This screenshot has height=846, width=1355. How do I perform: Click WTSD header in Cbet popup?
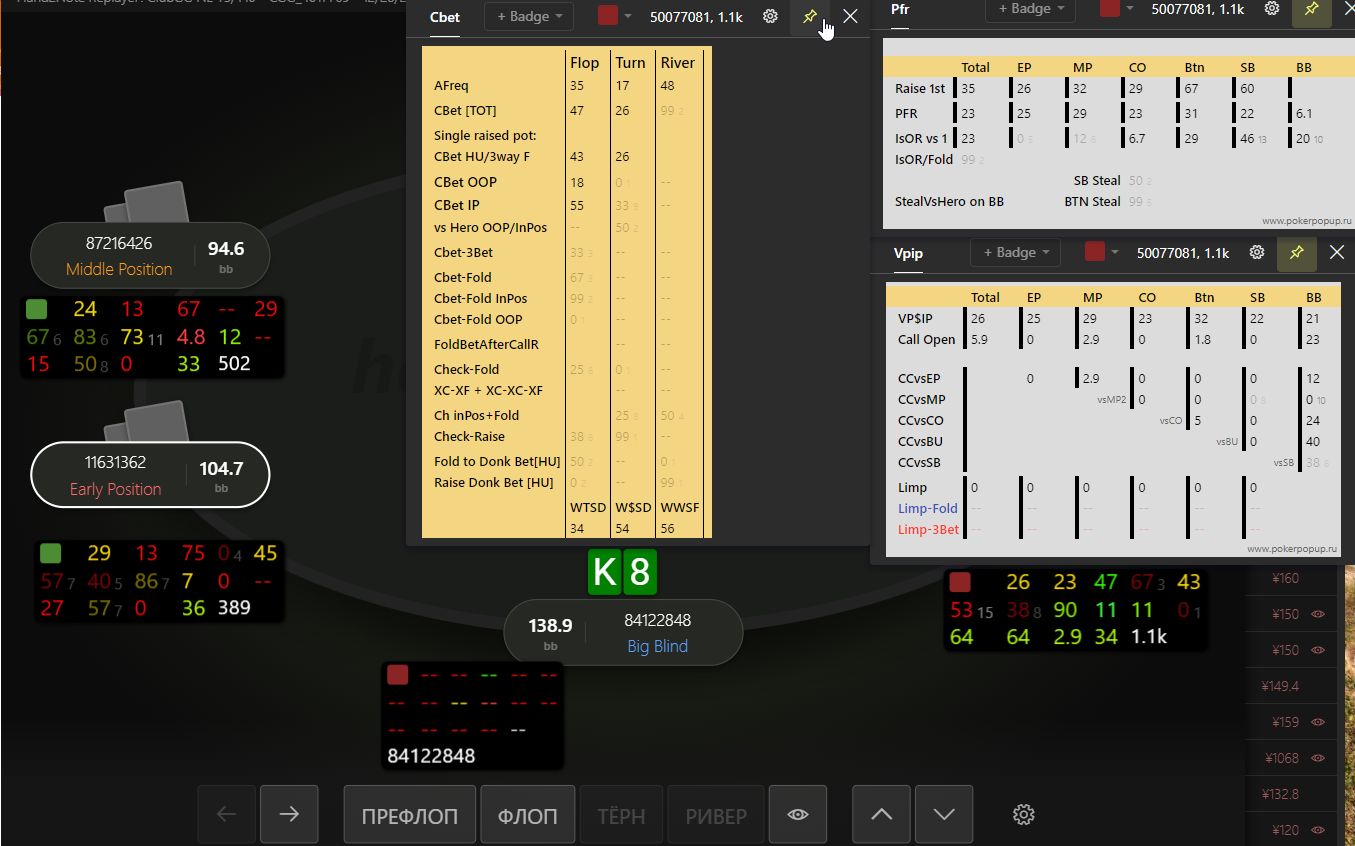[588, 507]
